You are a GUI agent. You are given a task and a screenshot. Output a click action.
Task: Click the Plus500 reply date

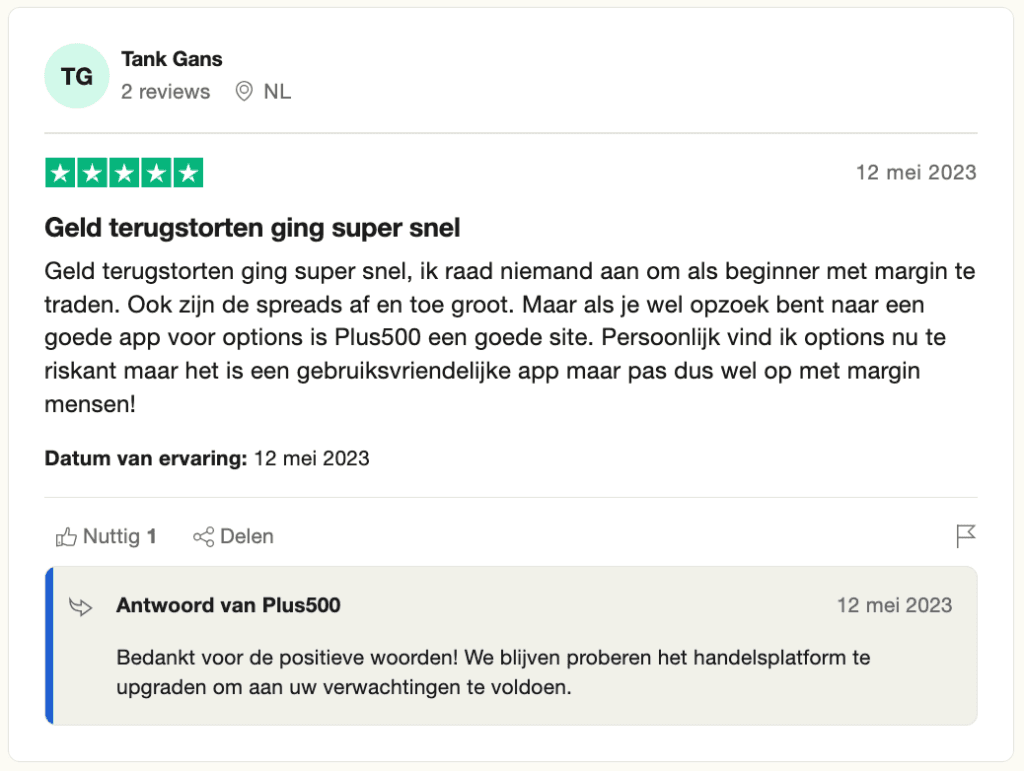(894, 605)
